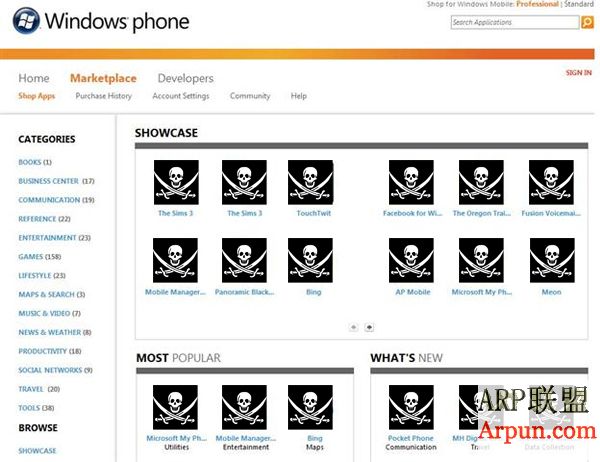
Task: Click the Meon title link
Action: [551, 292]
